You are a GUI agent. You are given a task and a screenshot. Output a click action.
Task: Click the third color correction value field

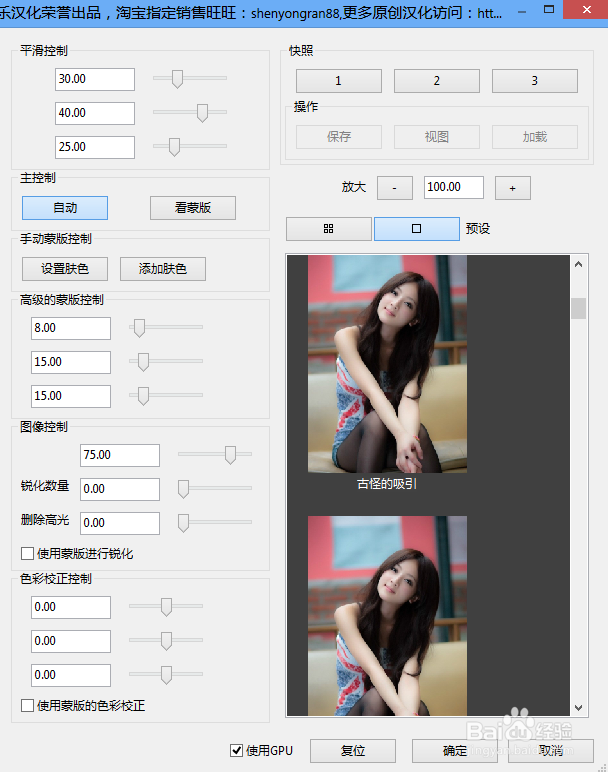coord(71,676)
